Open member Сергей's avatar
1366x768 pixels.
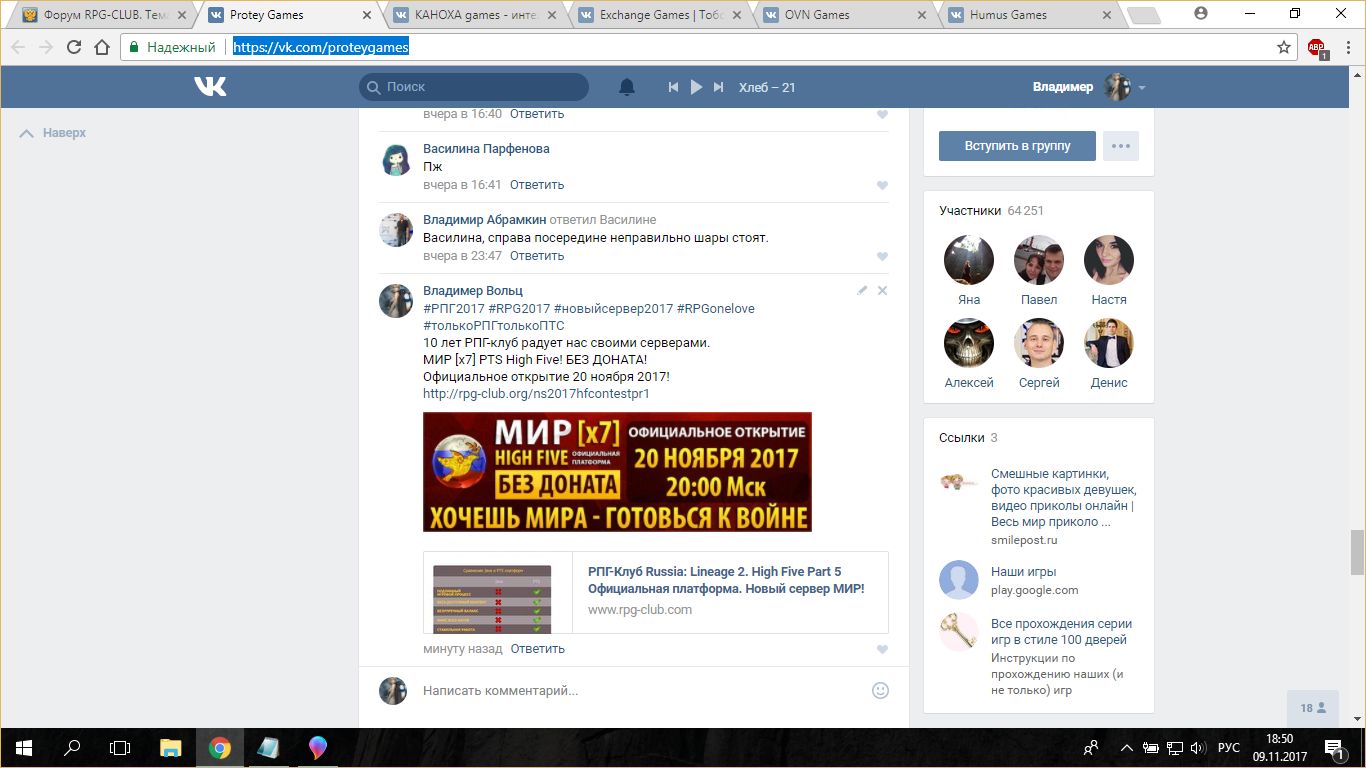tap(1039, 343)
